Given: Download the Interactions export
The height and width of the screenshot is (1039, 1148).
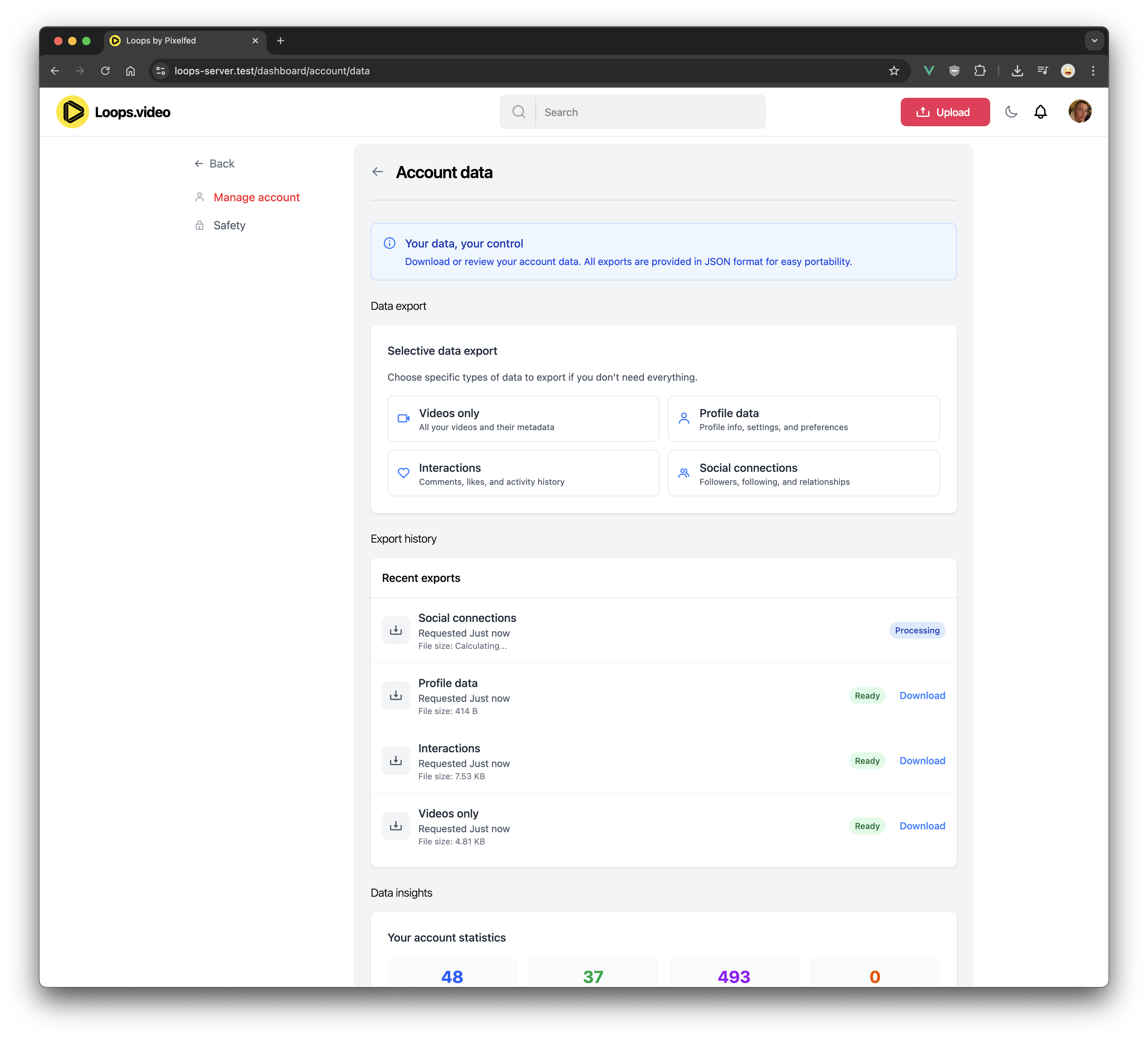Looking at the screenshot, I should pos(922,761).
